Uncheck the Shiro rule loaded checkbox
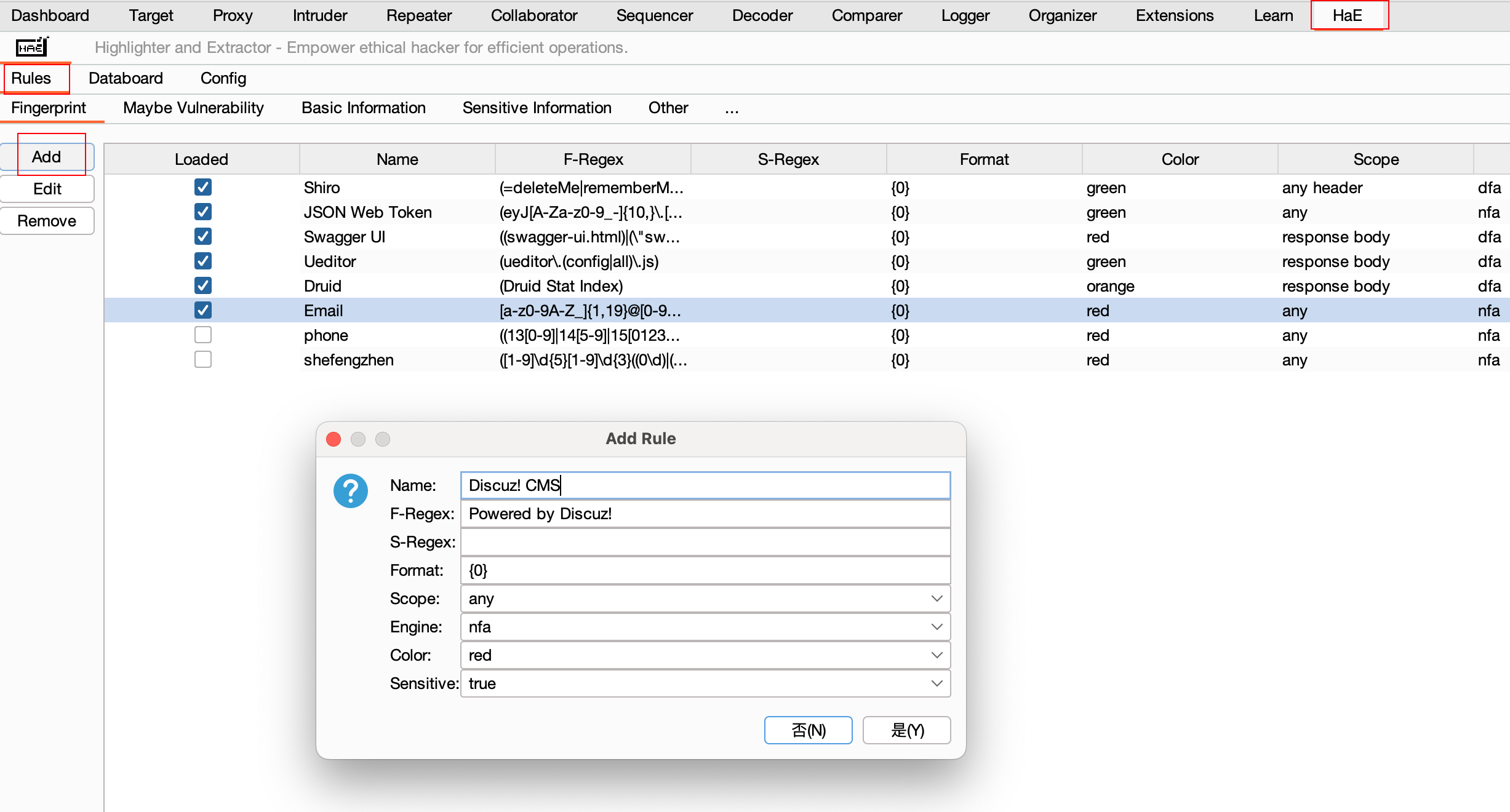Screen dimensions: 1510x812 202,187
